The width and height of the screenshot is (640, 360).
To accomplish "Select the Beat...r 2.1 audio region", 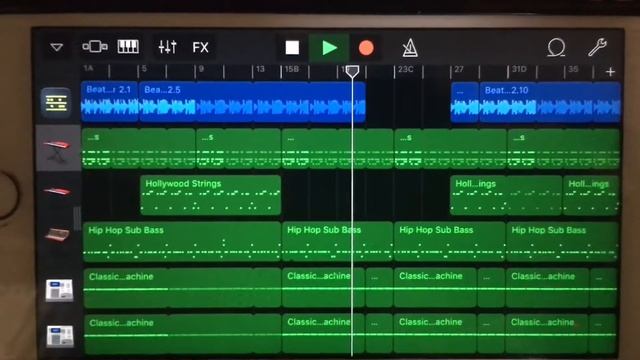I will coord(109,102).
